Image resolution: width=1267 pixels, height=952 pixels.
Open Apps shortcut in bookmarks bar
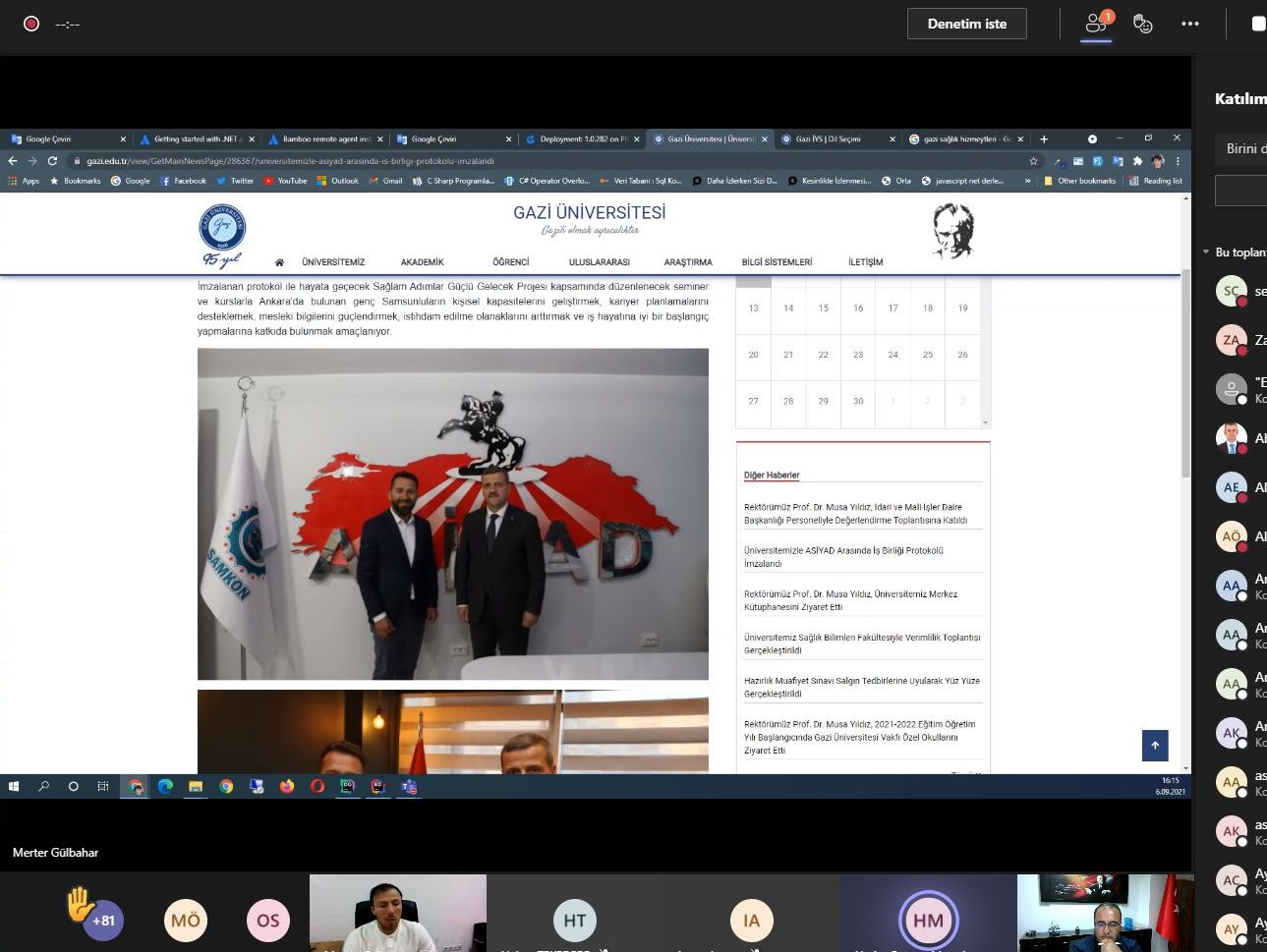pos(25,181)
